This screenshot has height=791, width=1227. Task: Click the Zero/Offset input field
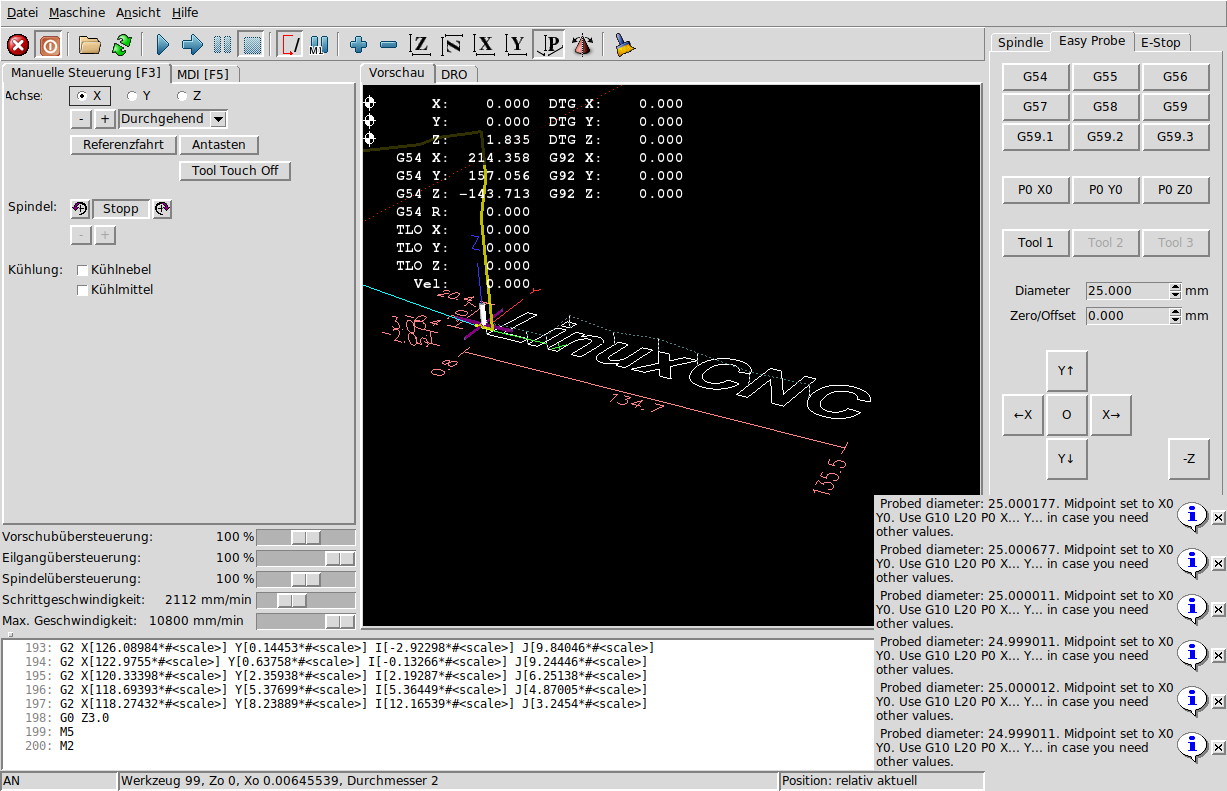pyautogui.click(x=1127, y=316)
